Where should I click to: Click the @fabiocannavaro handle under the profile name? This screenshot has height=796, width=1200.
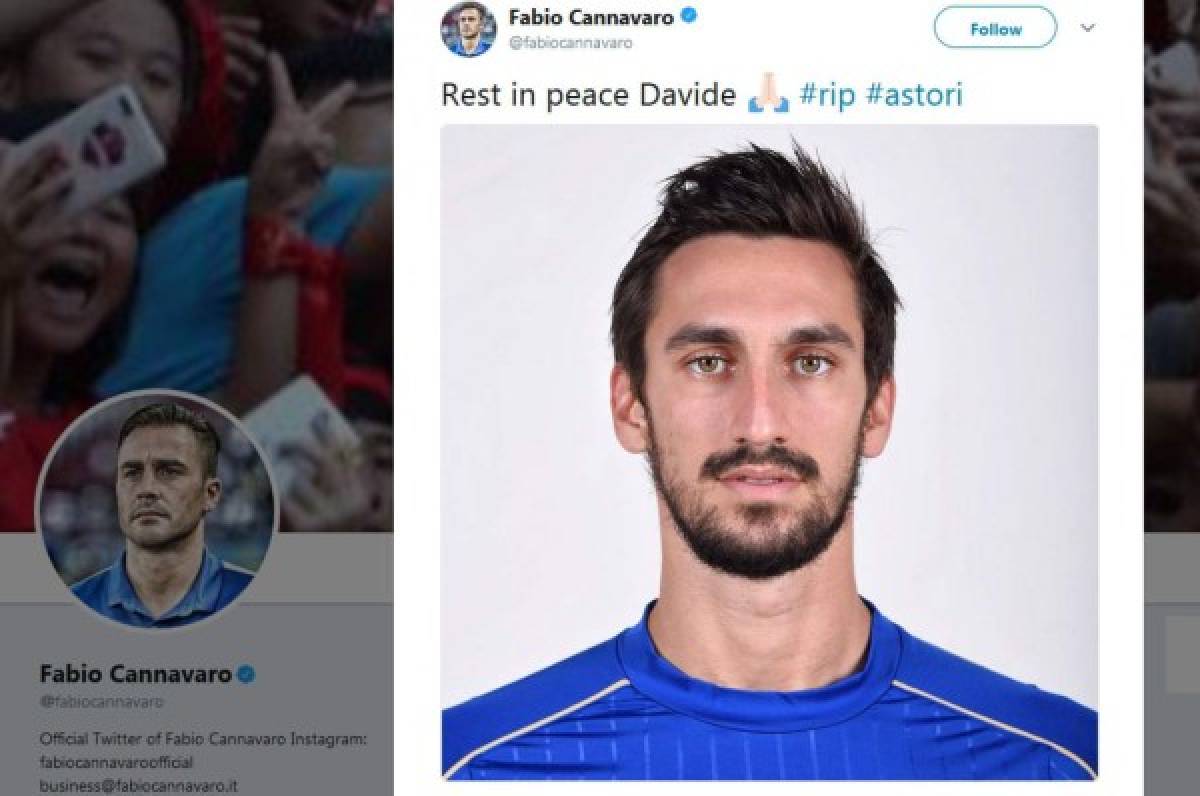coord(100,703)
